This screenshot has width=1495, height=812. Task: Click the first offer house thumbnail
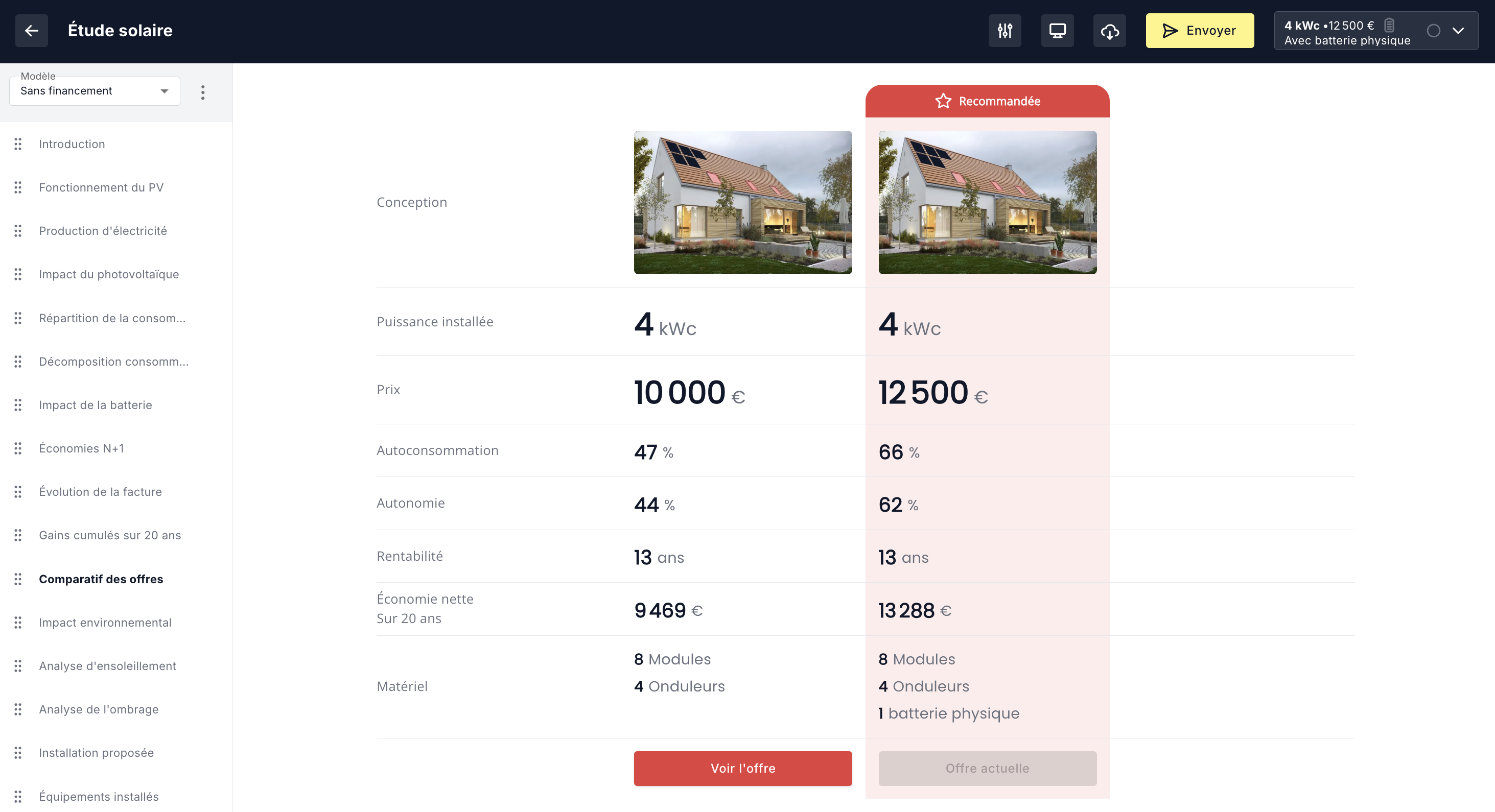742,202
